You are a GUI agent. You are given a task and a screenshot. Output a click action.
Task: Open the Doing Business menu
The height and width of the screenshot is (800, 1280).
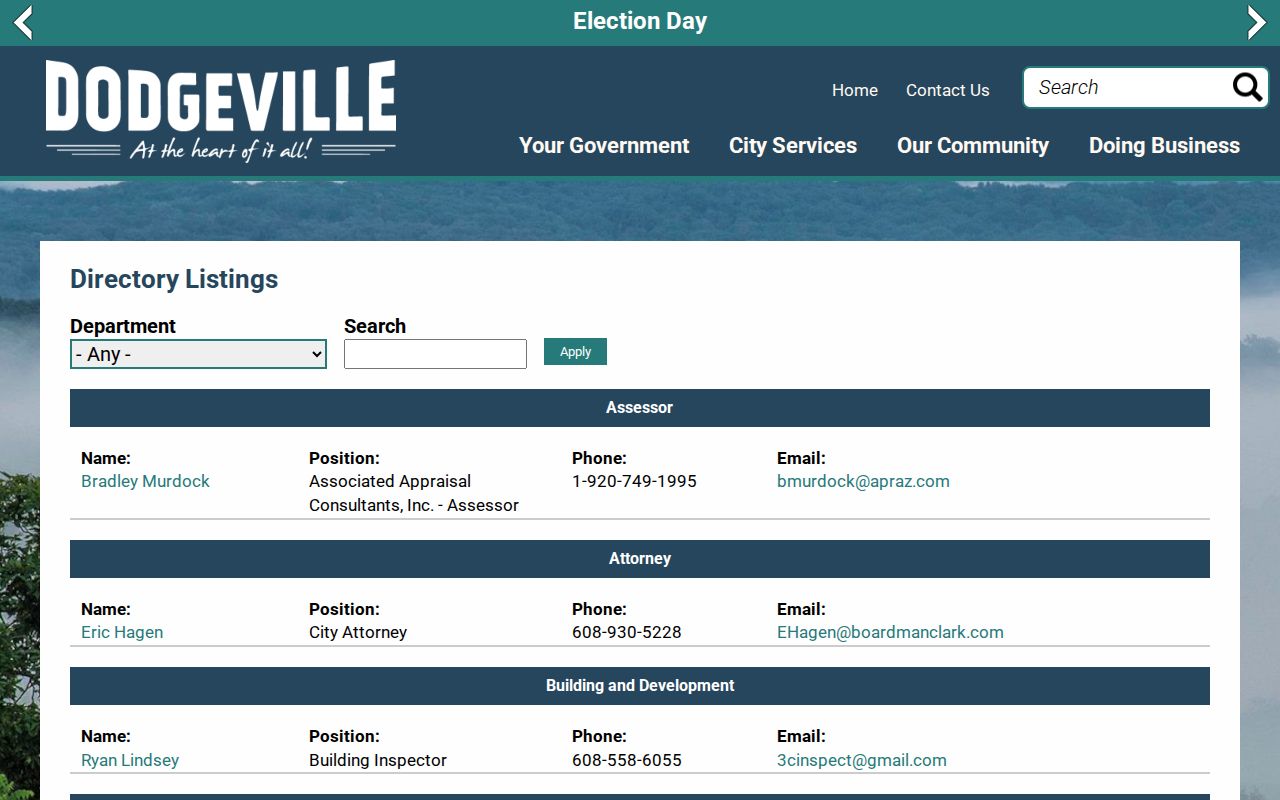pyautogui.click(x=1164, y=146)
